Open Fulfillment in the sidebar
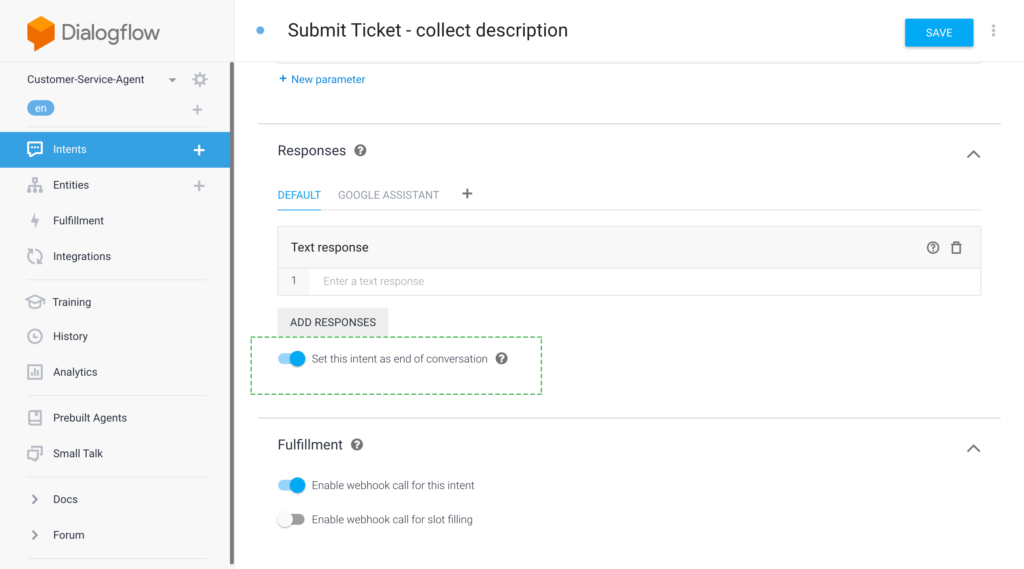Screen dimensions: 1024x569 (78, 221)
